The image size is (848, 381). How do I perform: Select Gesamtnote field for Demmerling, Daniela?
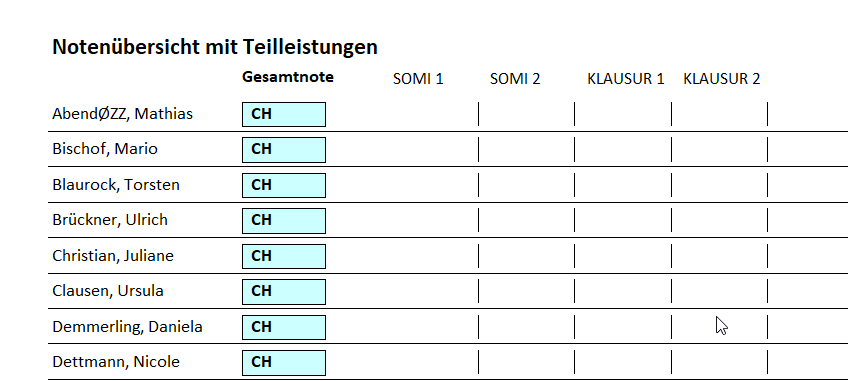tap(284, 327)
